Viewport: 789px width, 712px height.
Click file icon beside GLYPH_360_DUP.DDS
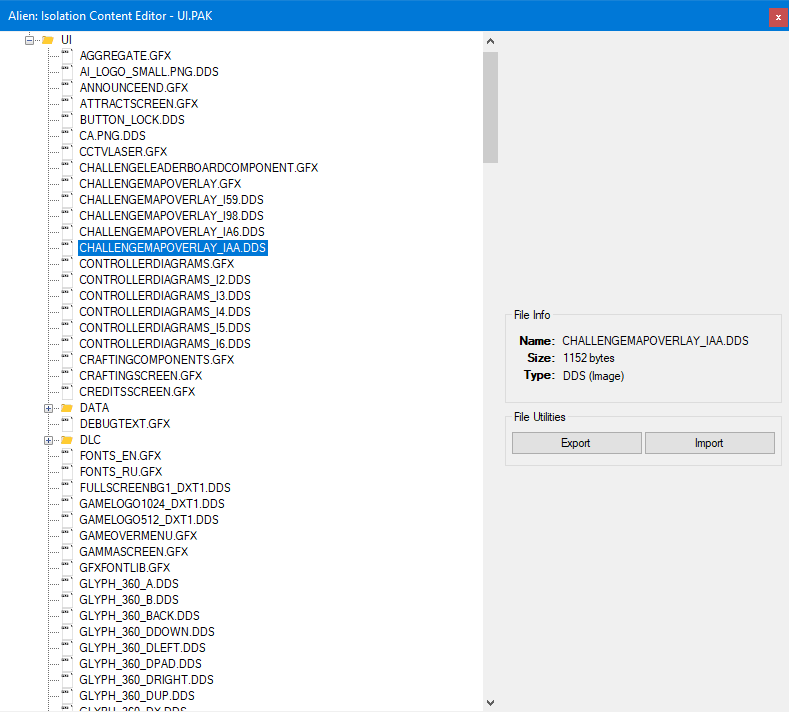click(x=67, y=696)
